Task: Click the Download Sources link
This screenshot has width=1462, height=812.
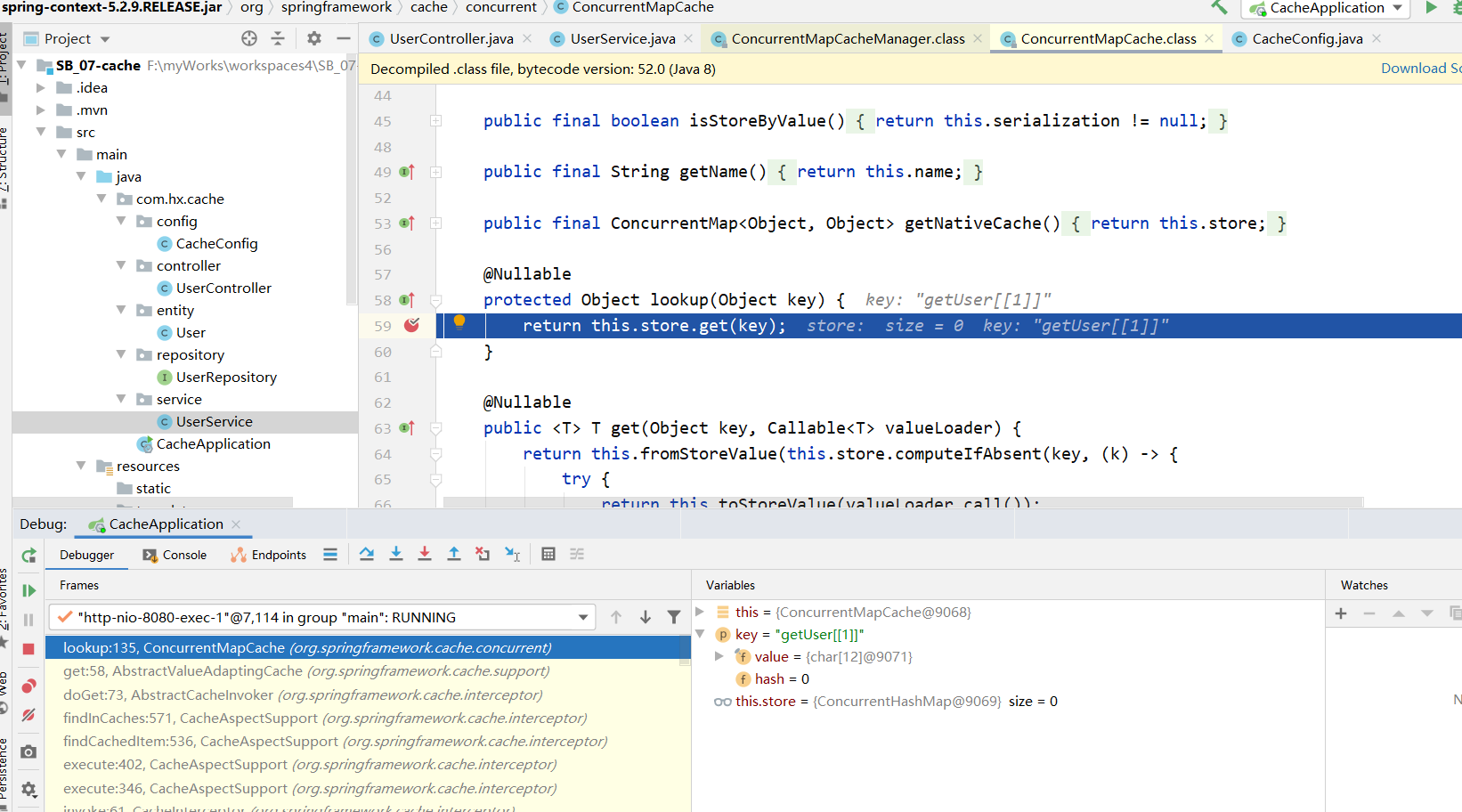Action: click(1421, 69)
